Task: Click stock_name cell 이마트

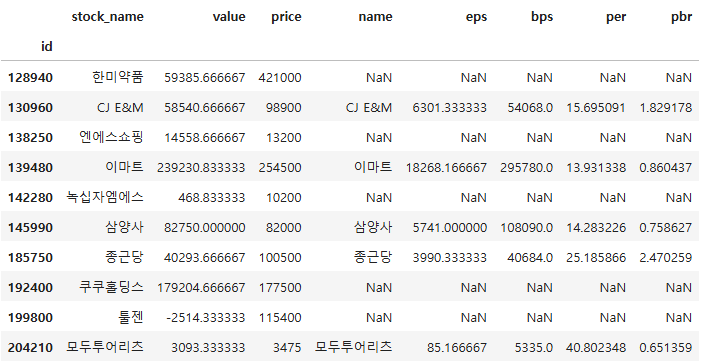Action: pyautogui.click(x=124, y=167)
